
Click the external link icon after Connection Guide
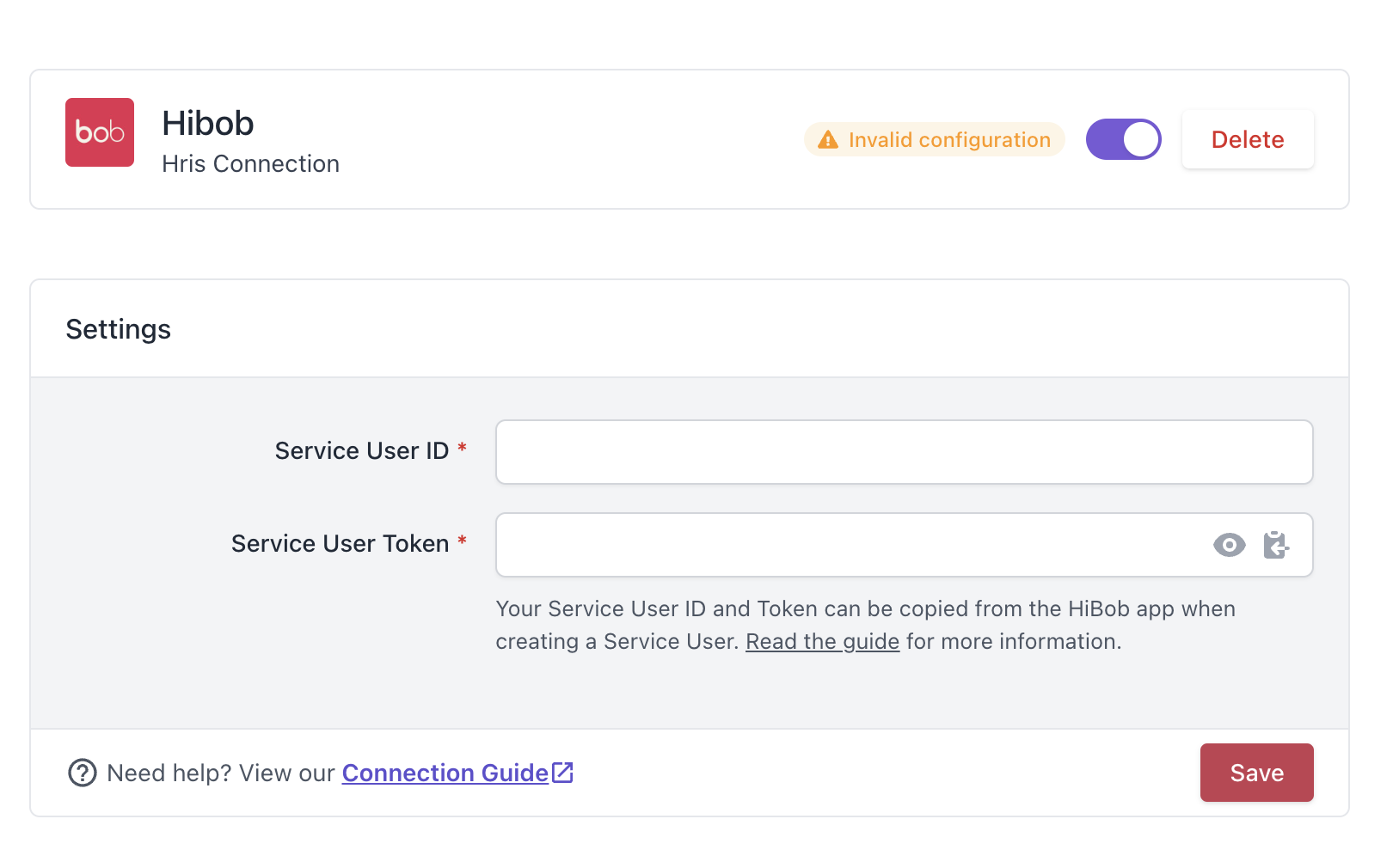[562, 773]
